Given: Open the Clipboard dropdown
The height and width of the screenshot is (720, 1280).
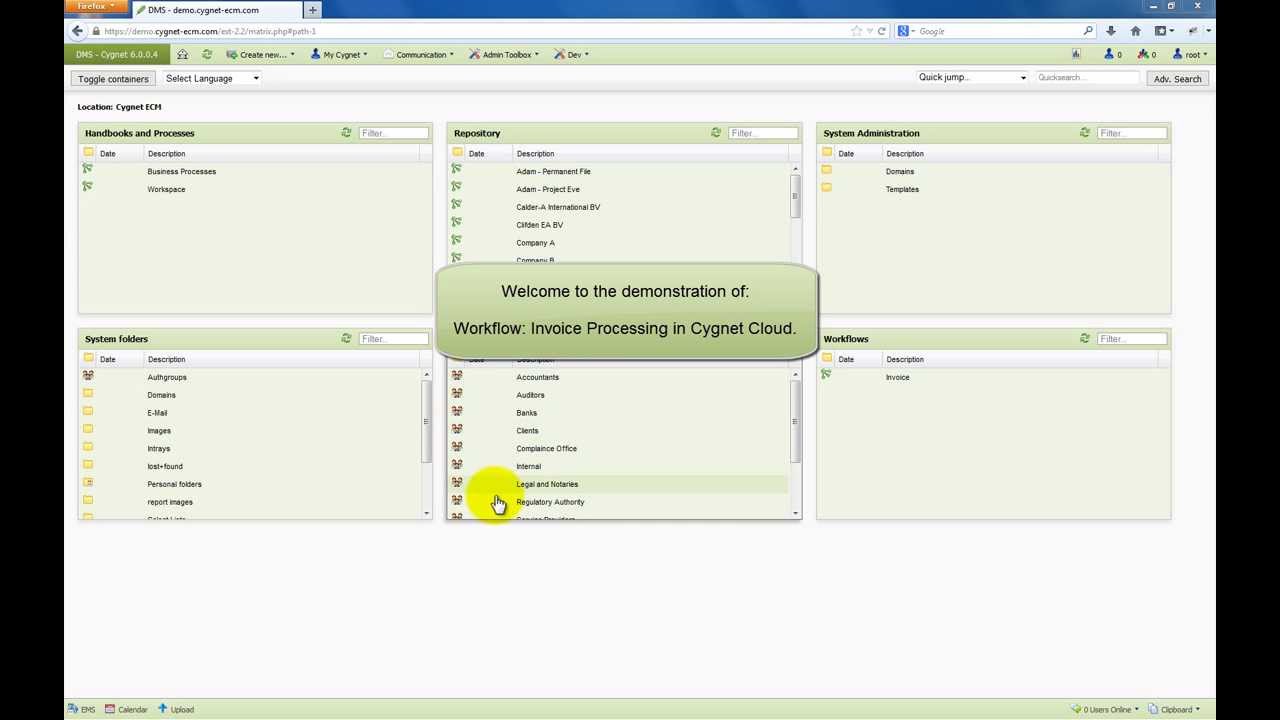Looking at the screenshot, I should coord(1174,709).
